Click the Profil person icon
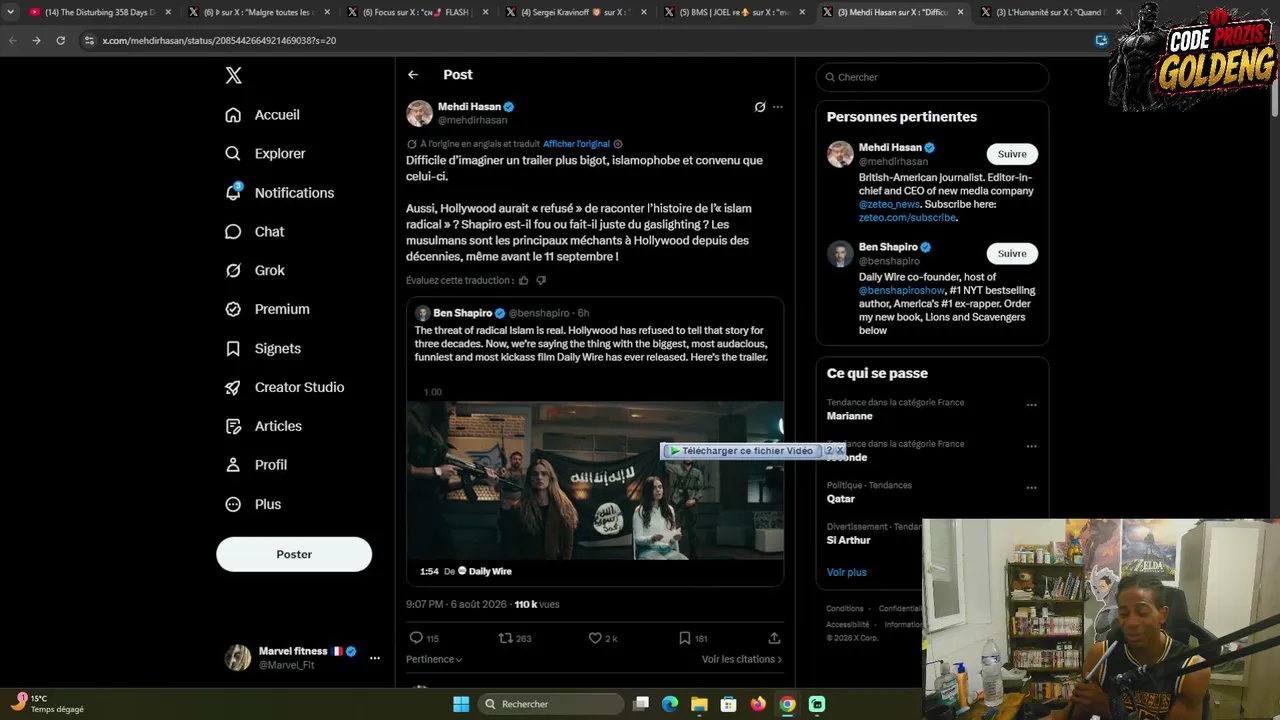1280x720 pixels. [233, 465]
